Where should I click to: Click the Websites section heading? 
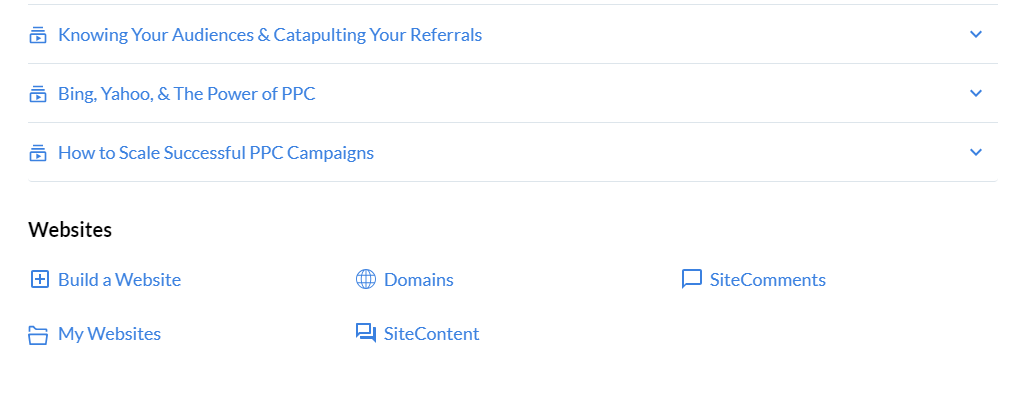pyautogui.click(x=70, y=230)
